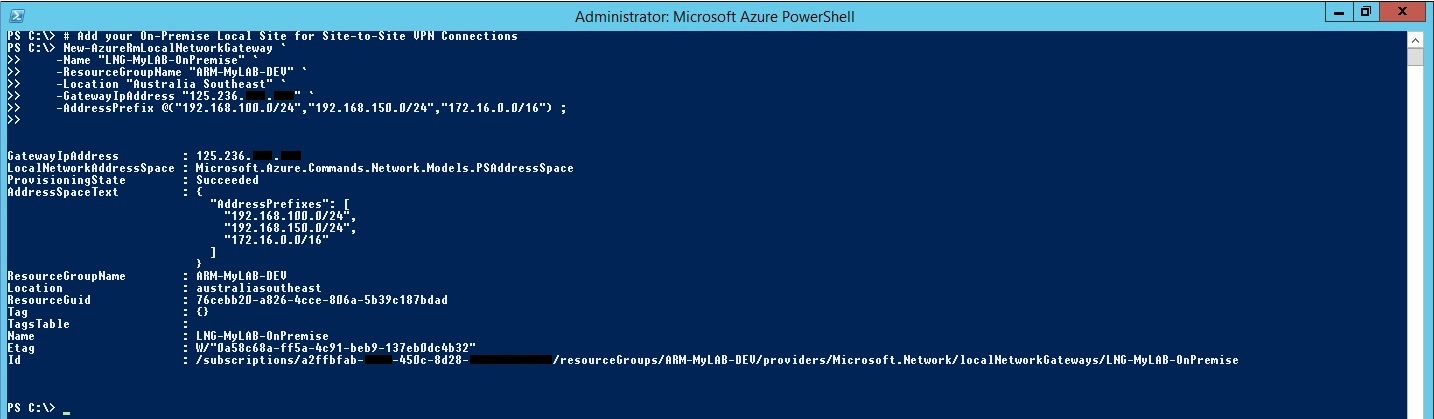Click the Id subscription path in the output
Image resolution: width=1434 pixels, height=419 pixels.
717,360
